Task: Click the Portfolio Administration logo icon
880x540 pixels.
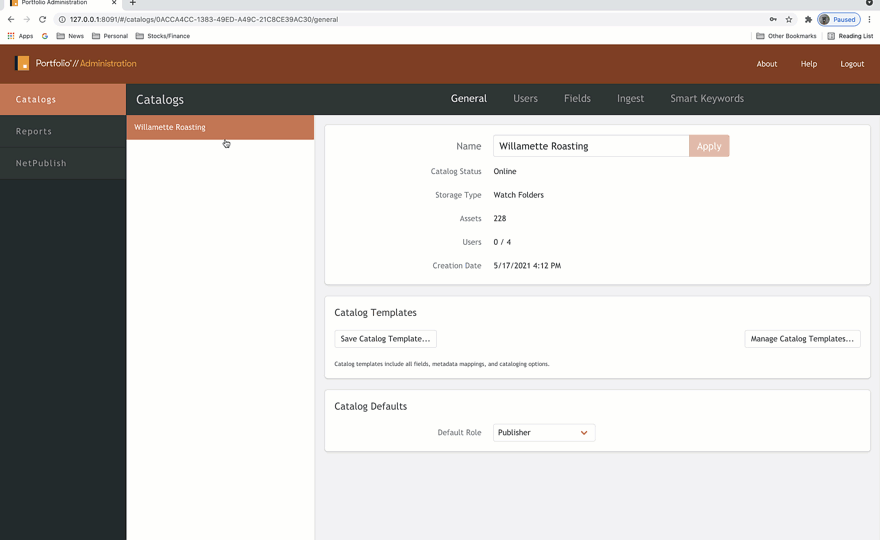Action: 22,63
